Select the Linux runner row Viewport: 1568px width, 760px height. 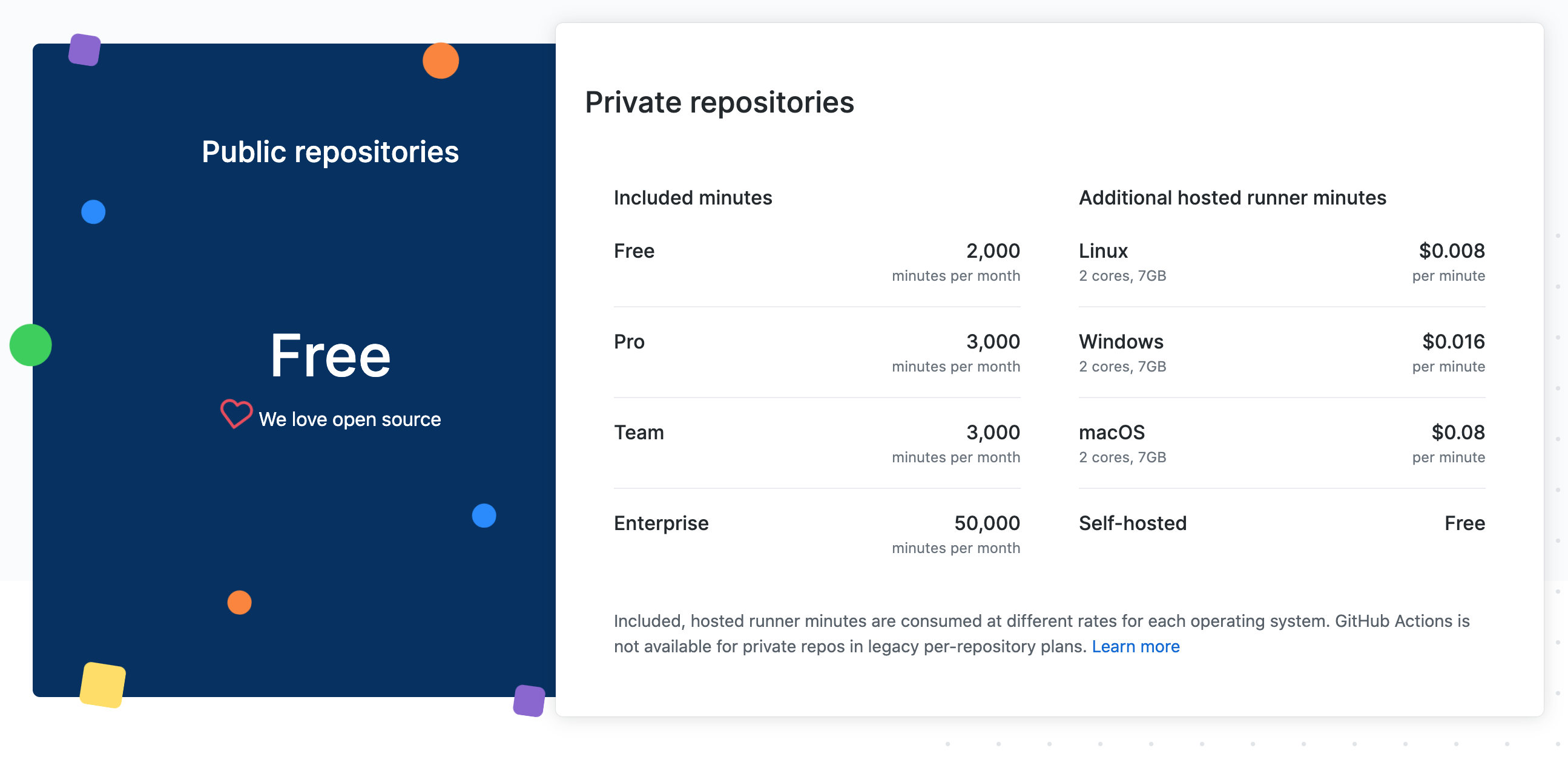click(x=1282, y=261)
